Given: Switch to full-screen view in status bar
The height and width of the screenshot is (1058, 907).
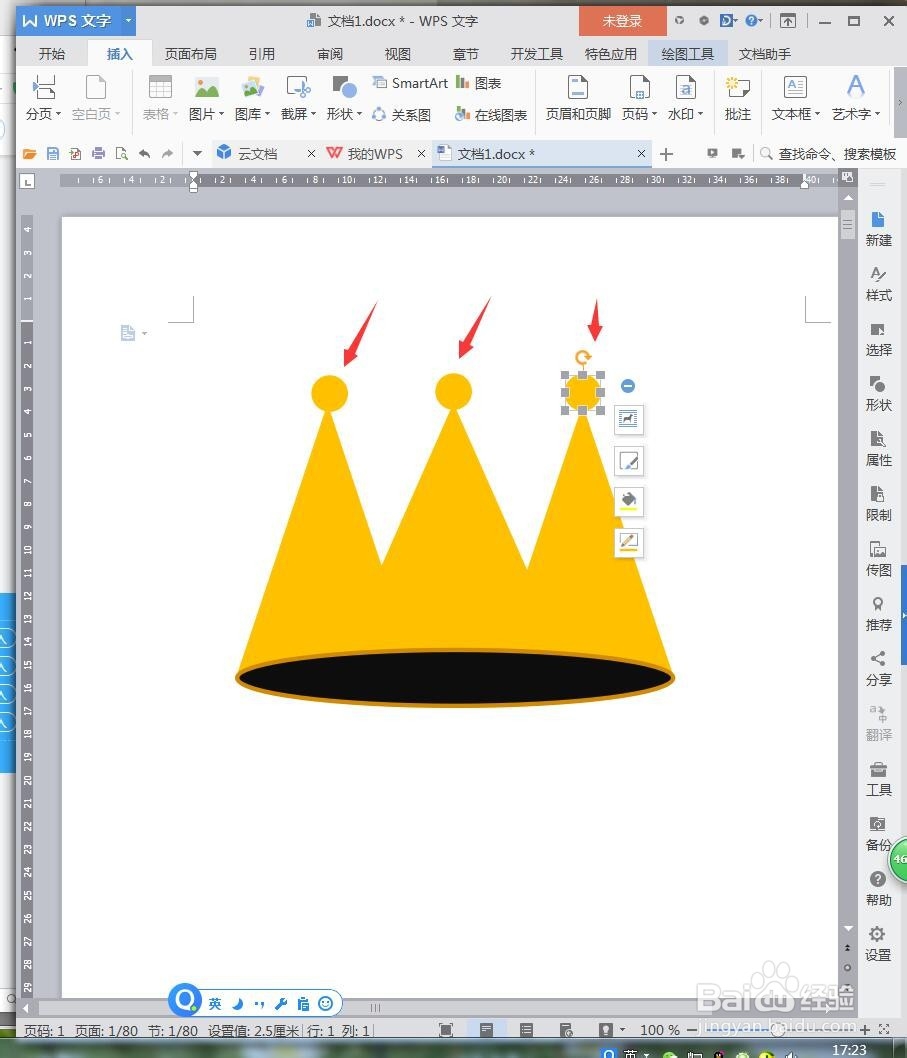Looking at the screenshot, I should [445, 1030].
